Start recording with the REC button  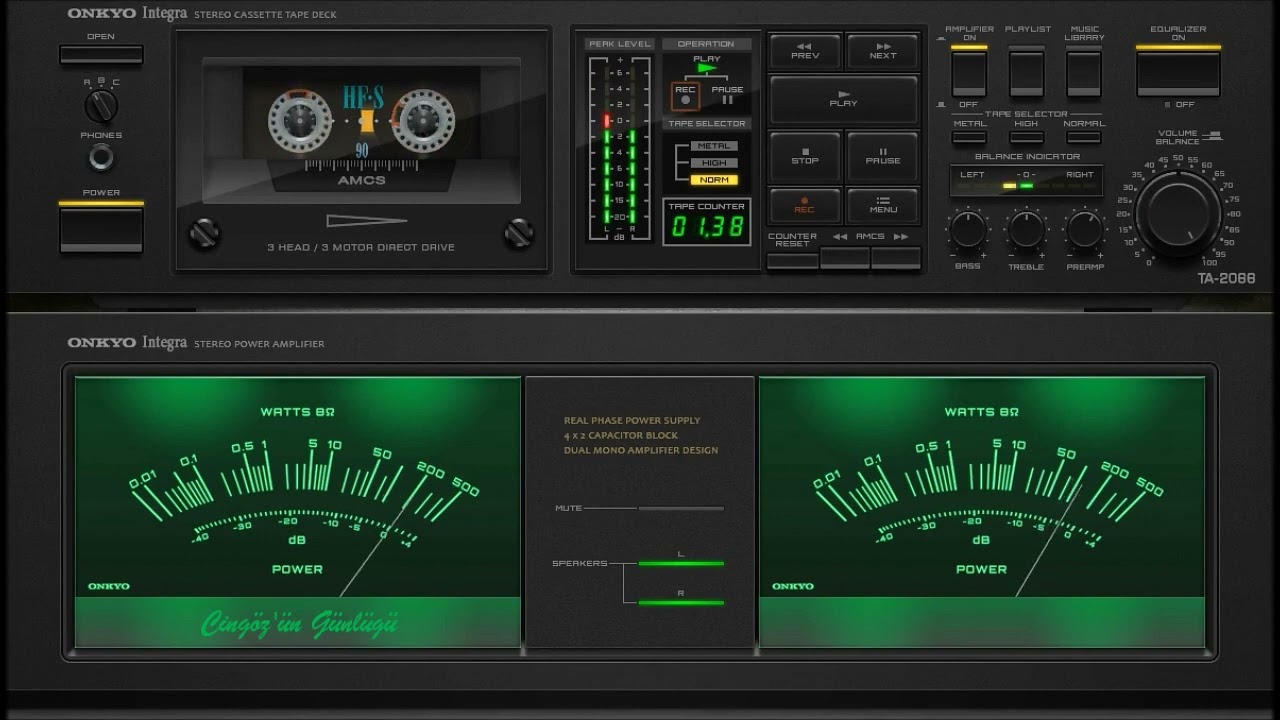(x=805, y=206)
